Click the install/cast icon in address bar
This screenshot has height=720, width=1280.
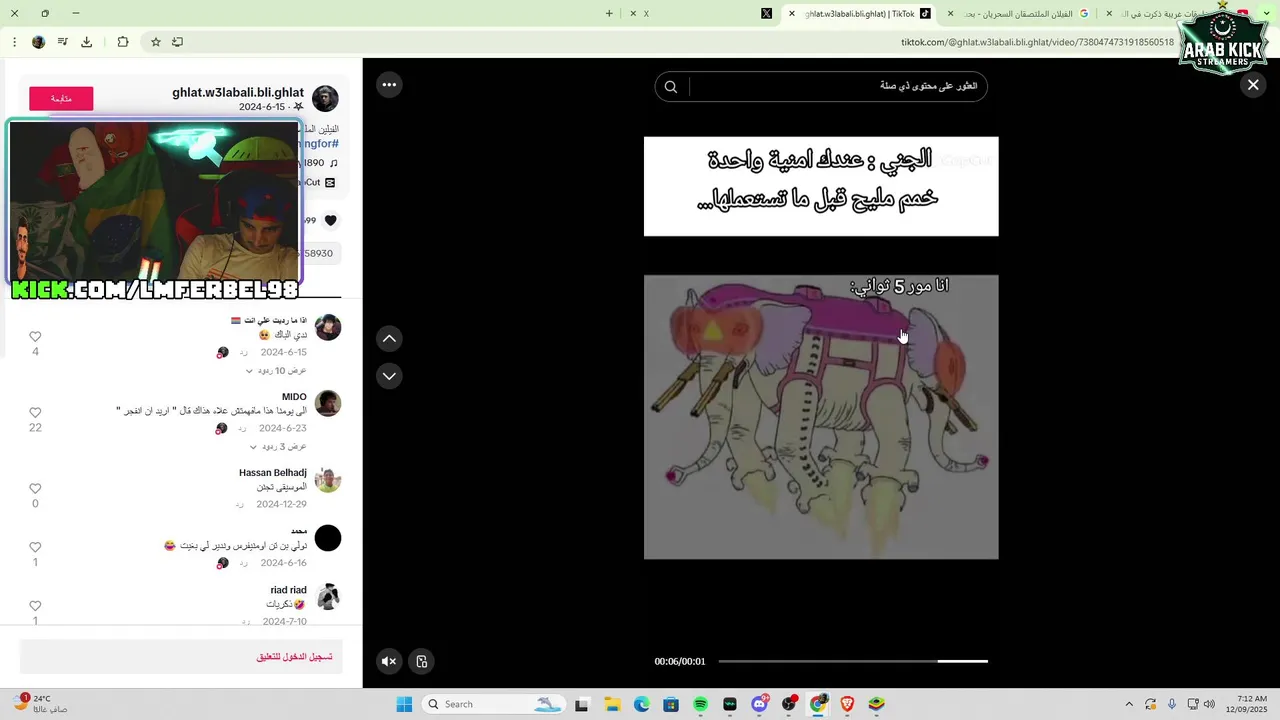click(177, 42)
